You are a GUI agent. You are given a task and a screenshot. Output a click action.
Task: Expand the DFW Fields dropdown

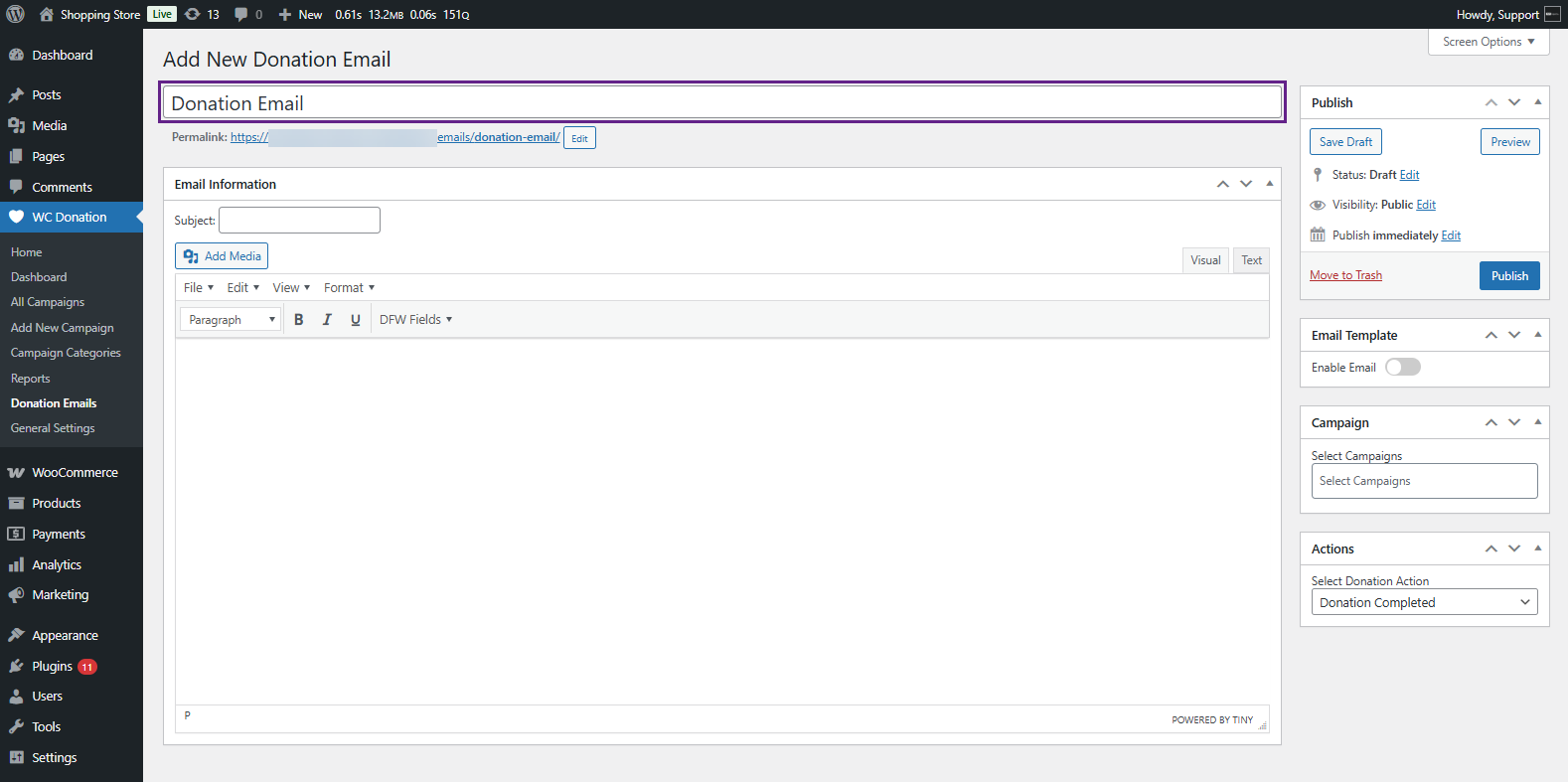coord(415,320)
